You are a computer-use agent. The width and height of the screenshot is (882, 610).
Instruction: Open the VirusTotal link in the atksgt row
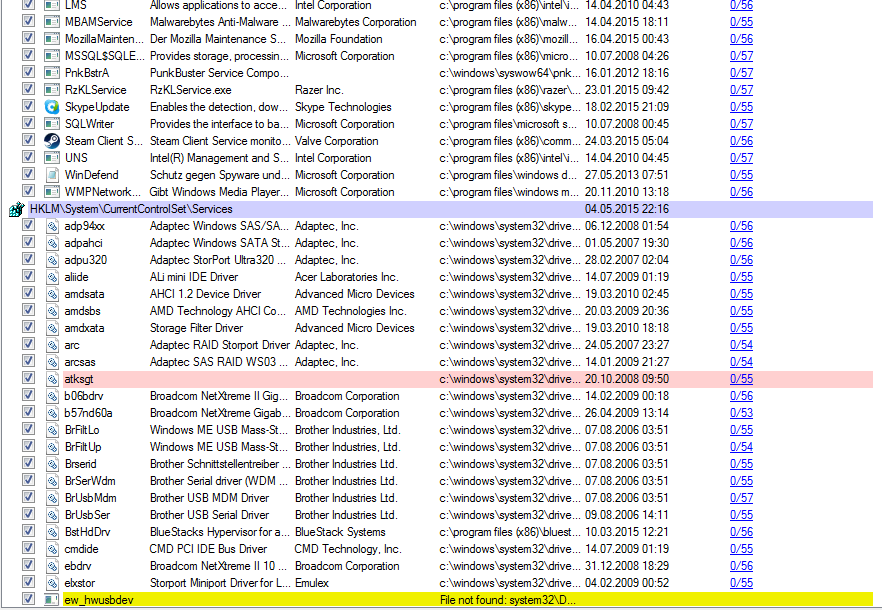(x=741, y=379)
